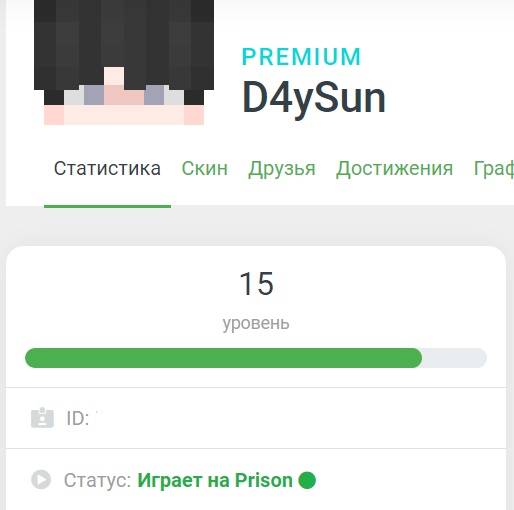
Task: Click the play icon beside Статус
Action: pyautogui.click(x=41, y=480)
